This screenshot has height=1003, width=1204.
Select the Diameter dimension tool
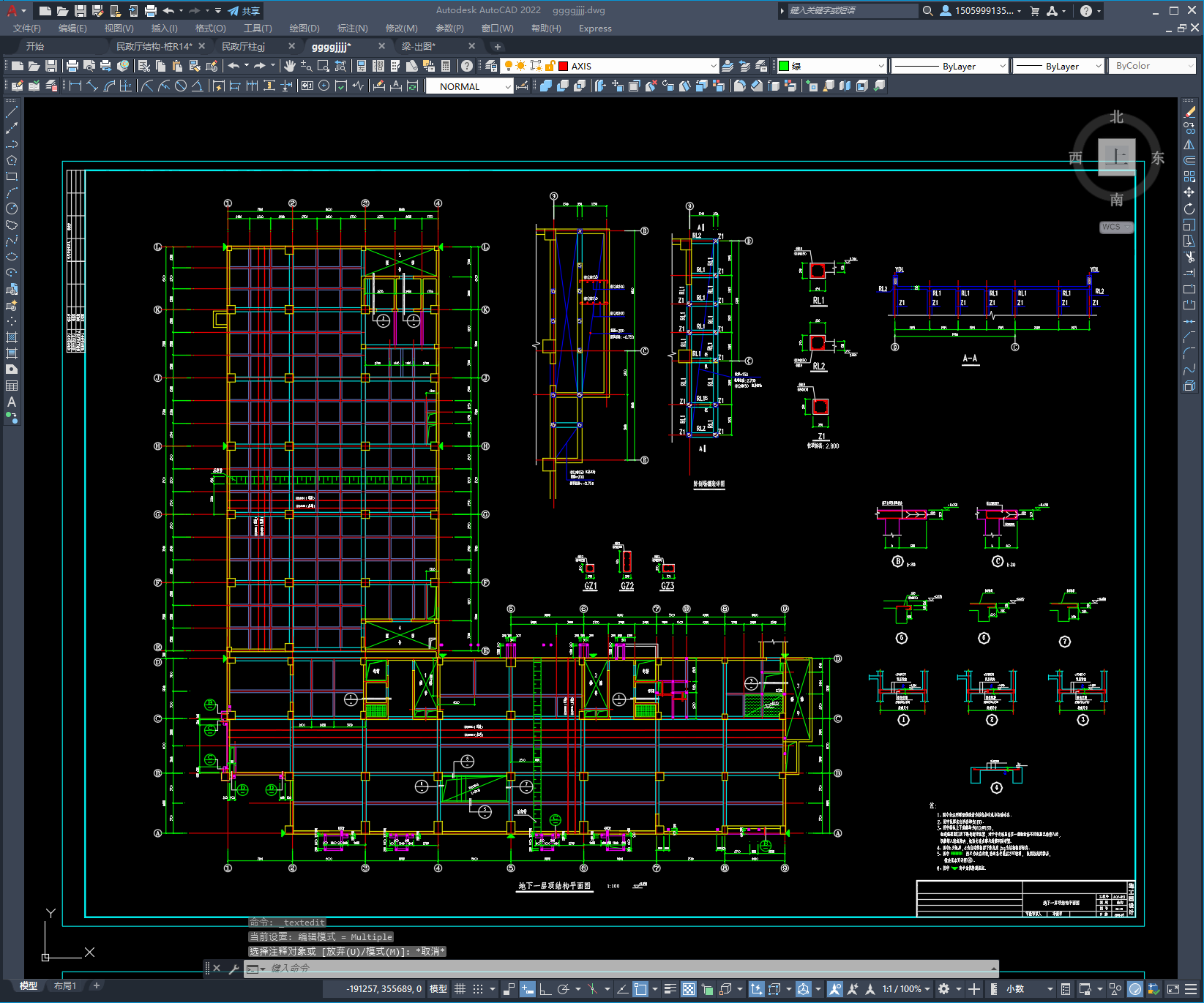pos(181,86)
